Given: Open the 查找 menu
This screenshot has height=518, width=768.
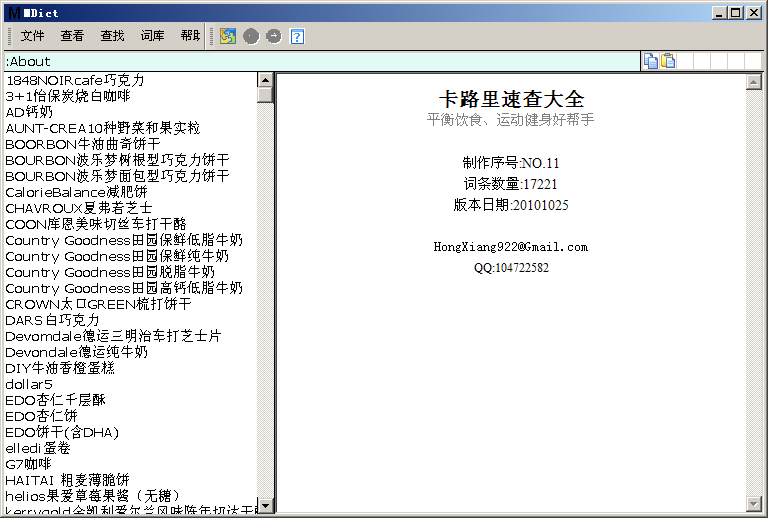Looking at the screenshot, I should (112, 36).
